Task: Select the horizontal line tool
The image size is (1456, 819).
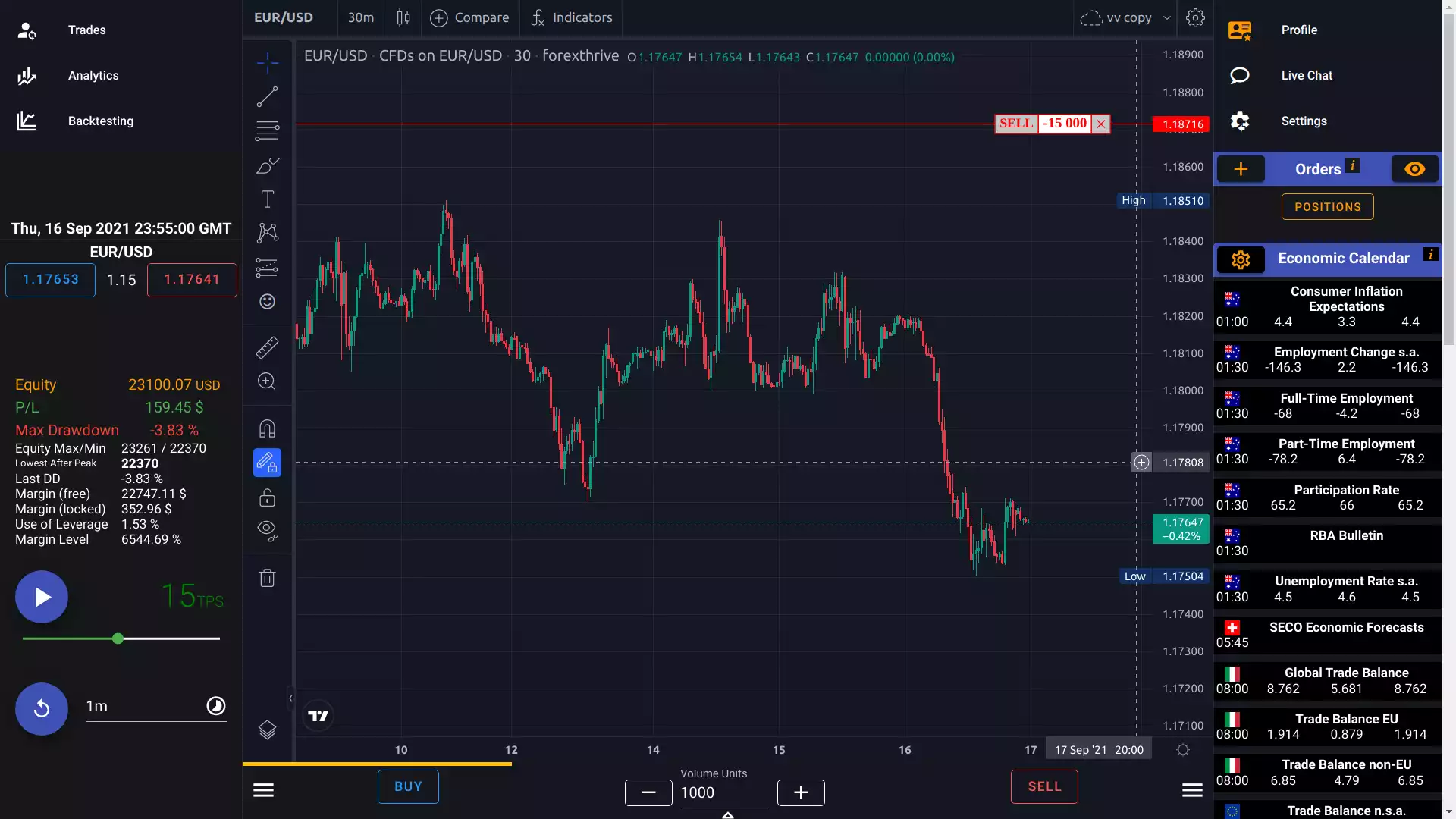Action: (x=266, y=131)
